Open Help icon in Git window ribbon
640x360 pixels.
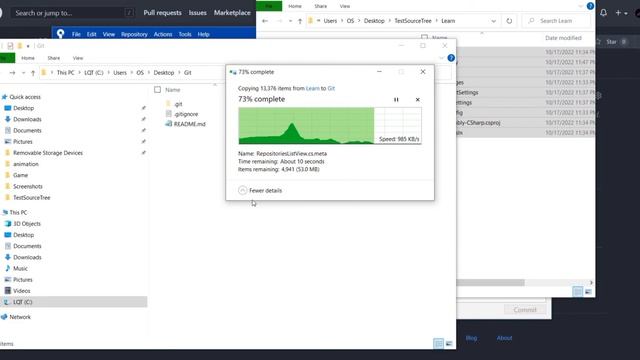point(451,58)
